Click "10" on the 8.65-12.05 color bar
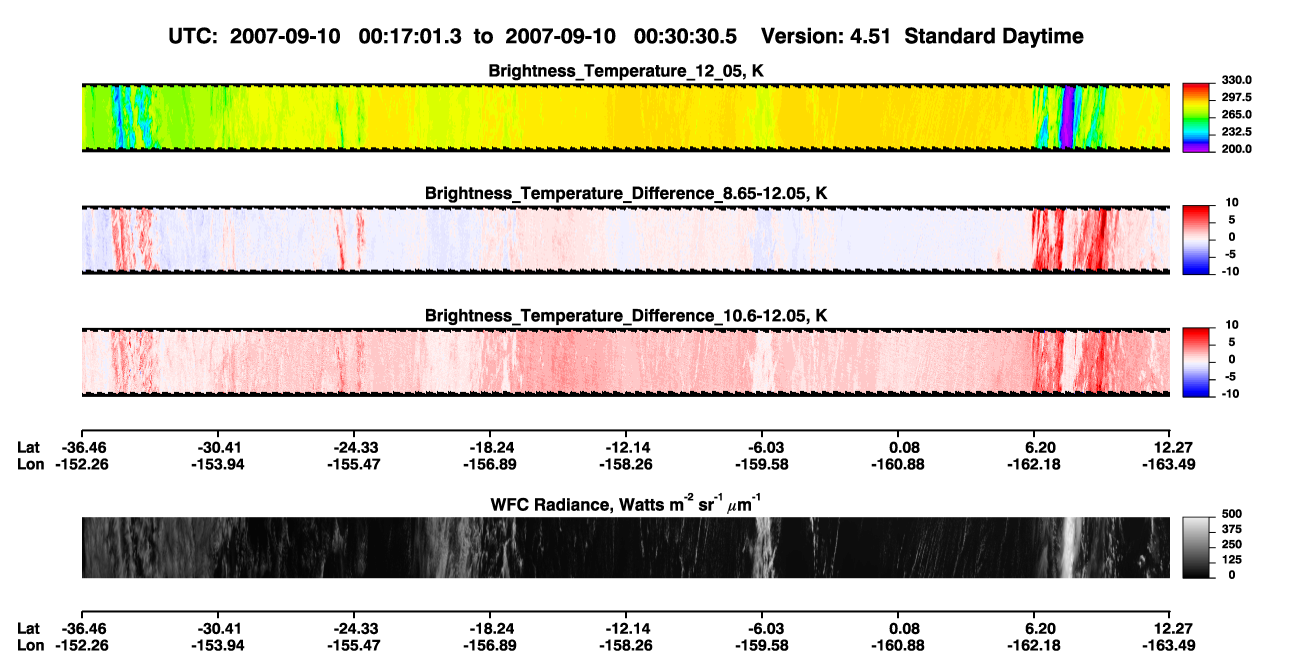Viewport: 1300px width, 667px height. [1230, 203]
